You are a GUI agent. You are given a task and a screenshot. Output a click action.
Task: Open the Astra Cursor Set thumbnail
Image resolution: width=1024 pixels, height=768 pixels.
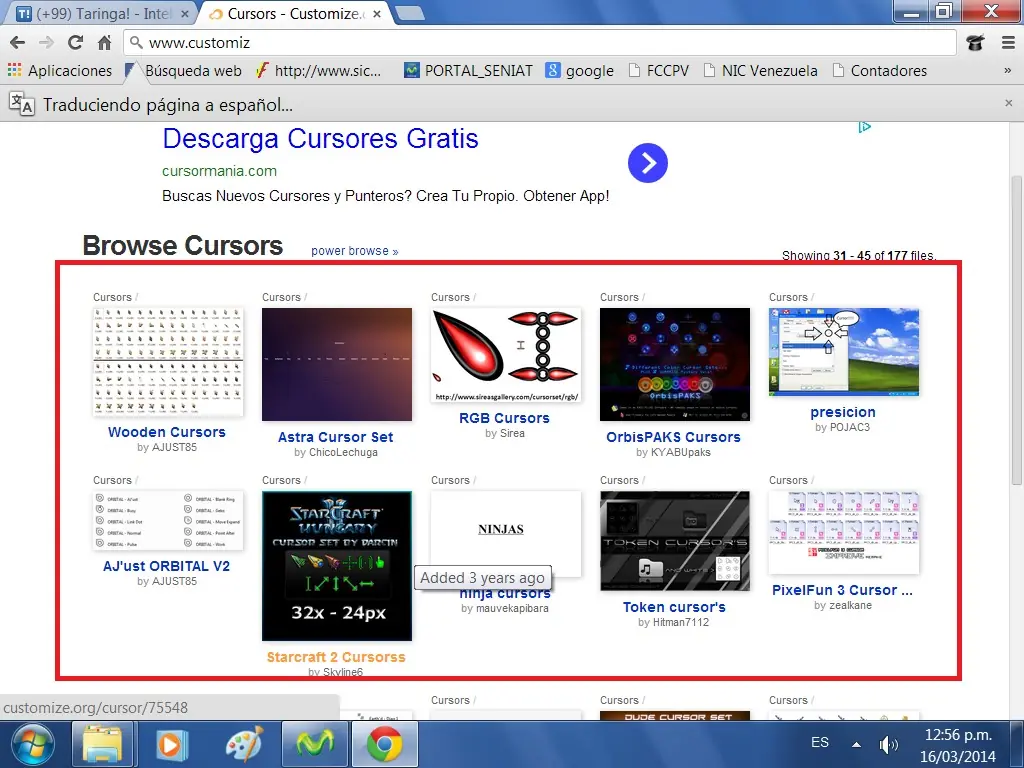337,364
